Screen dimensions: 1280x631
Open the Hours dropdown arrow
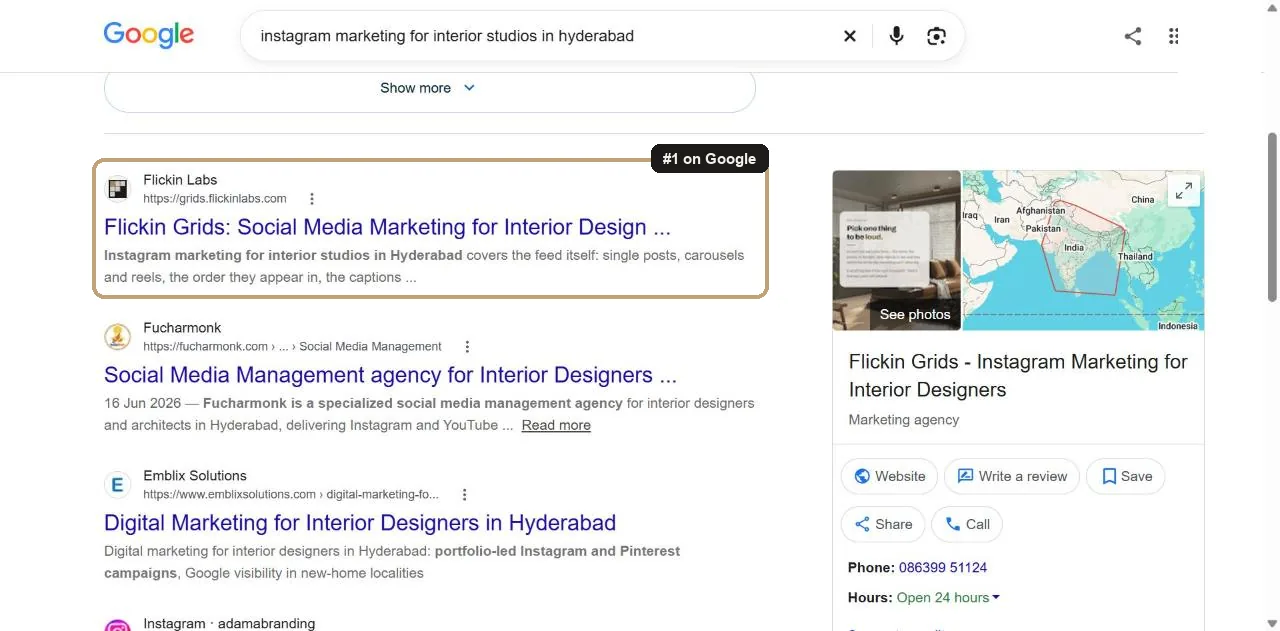point(996,598)
